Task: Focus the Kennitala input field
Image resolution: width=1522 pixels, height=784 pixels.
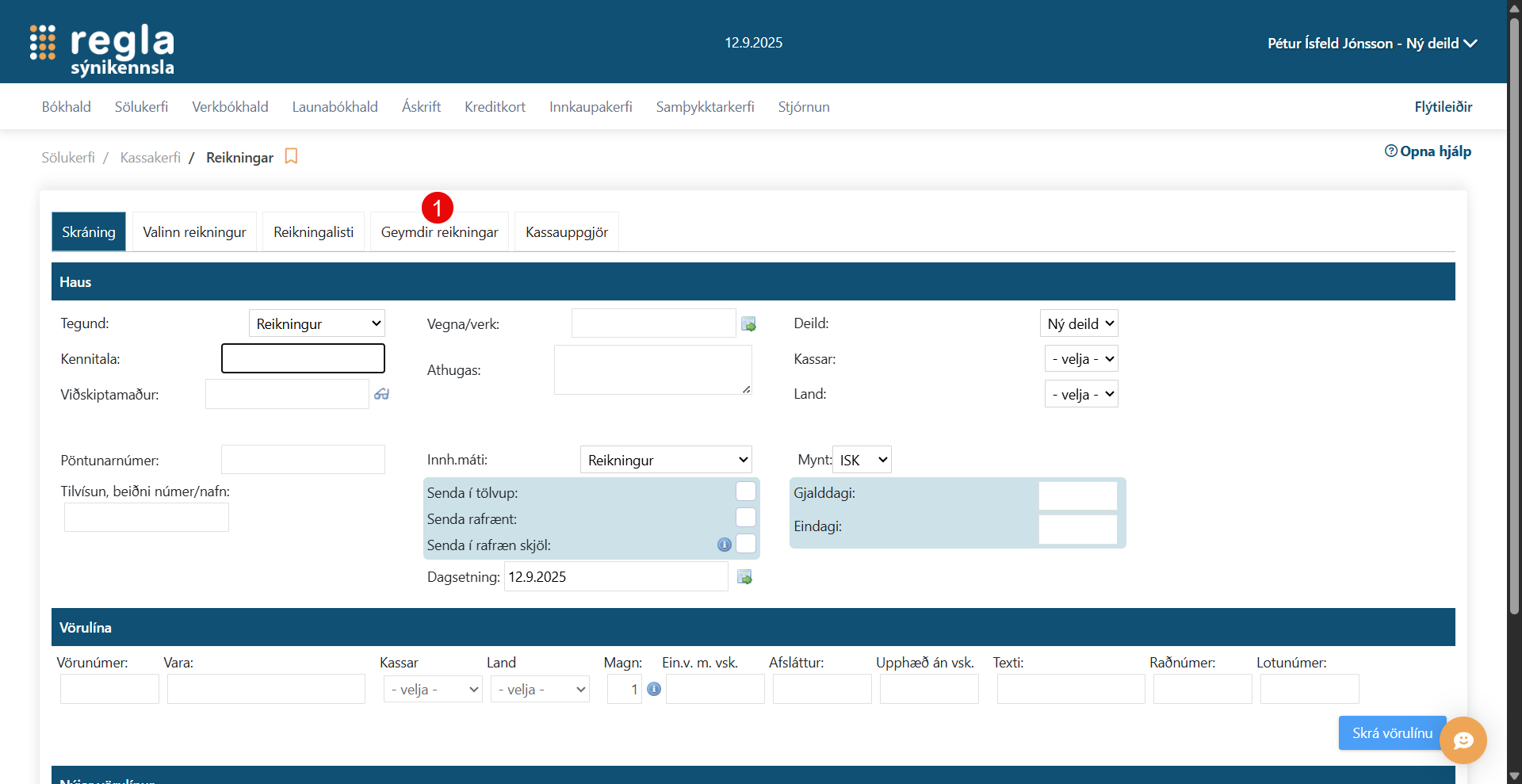Action: pyautogui.click(x=303, y=358)
